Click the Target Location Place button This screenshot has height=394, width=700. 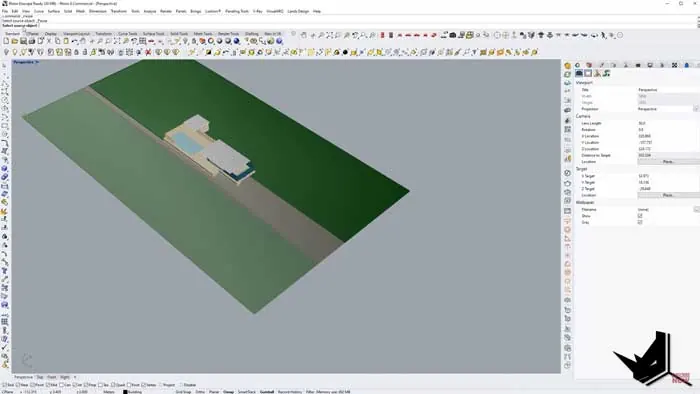(x=668, y=195)
